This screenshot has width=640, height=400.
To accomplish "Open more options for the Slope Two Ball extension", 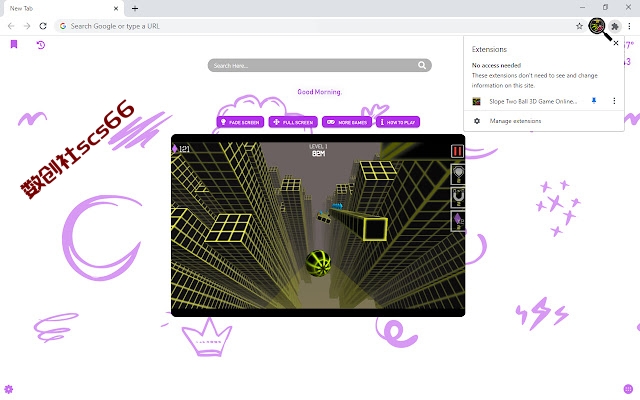I will pos(614,101).
